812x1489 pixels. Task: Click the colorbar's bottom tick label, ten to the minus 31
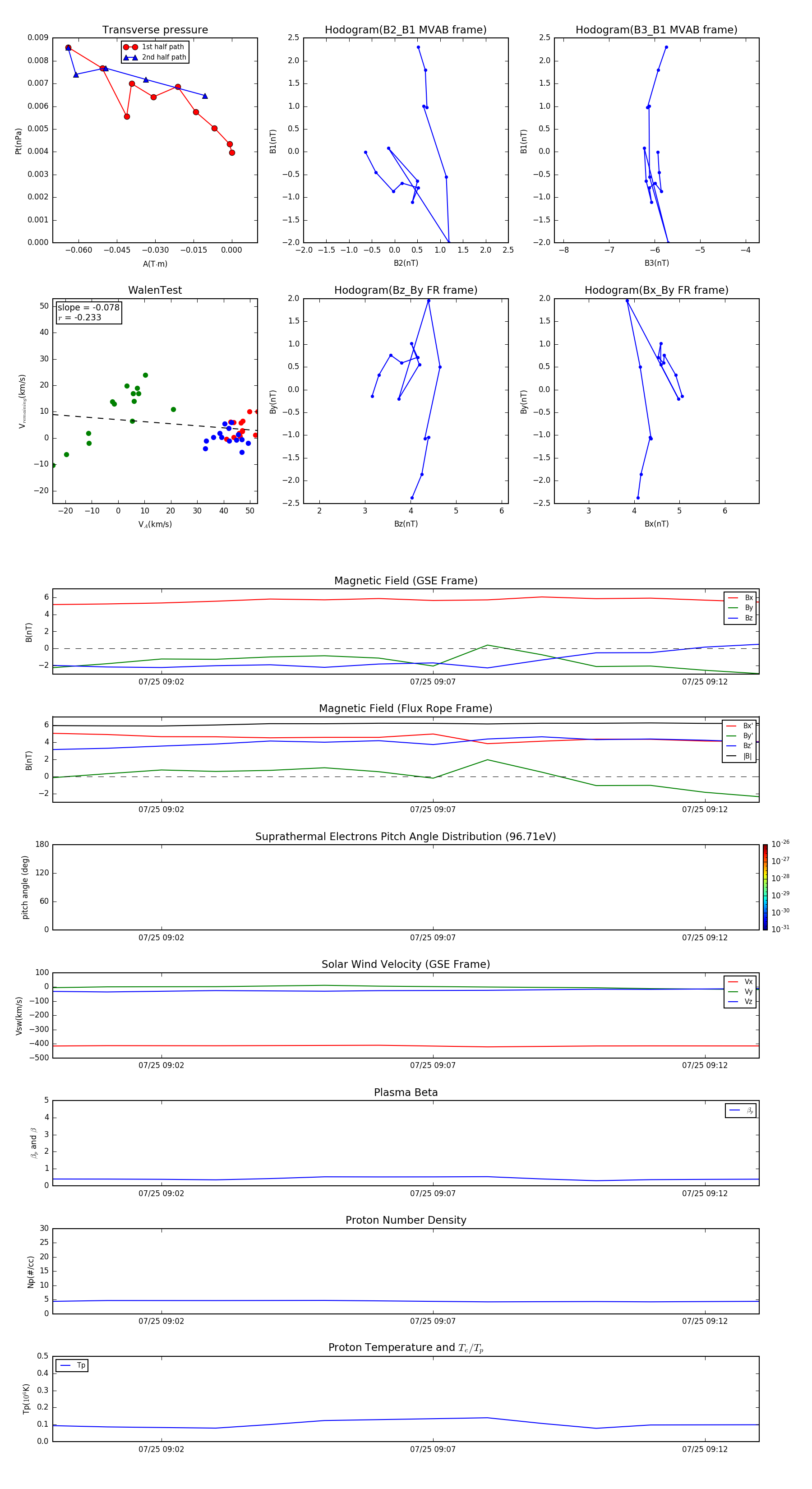point(780,929)
